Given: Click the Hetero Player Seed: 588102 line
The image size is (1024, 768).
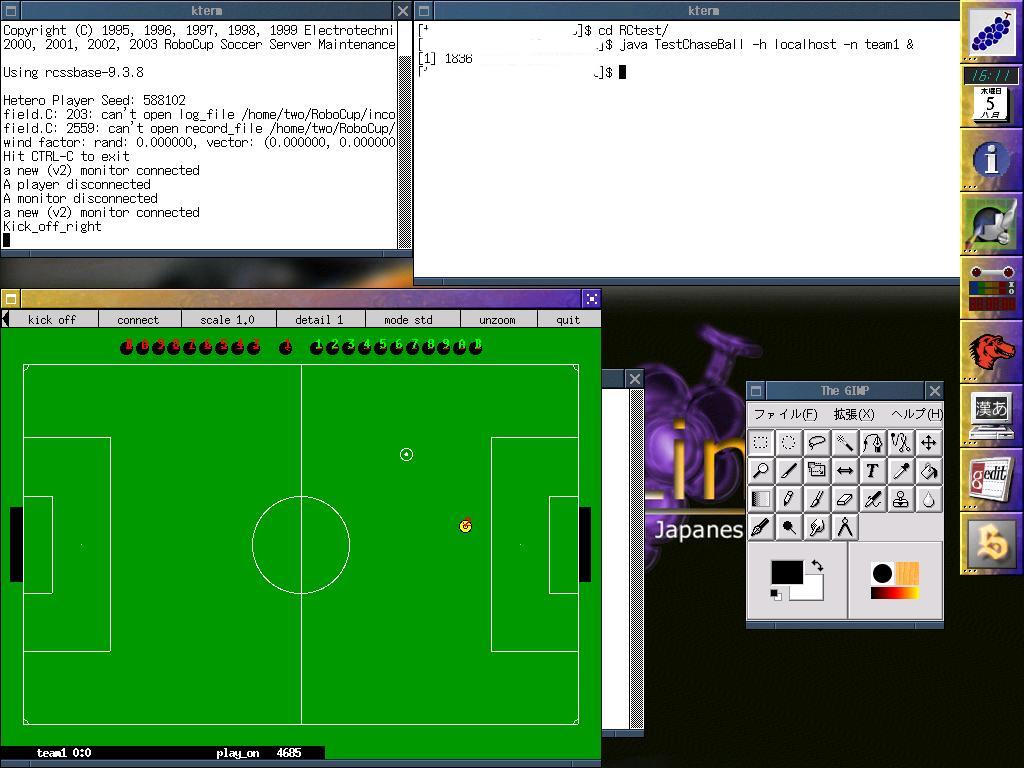Looking at the screenshot, I should click(x=94, y=100).
